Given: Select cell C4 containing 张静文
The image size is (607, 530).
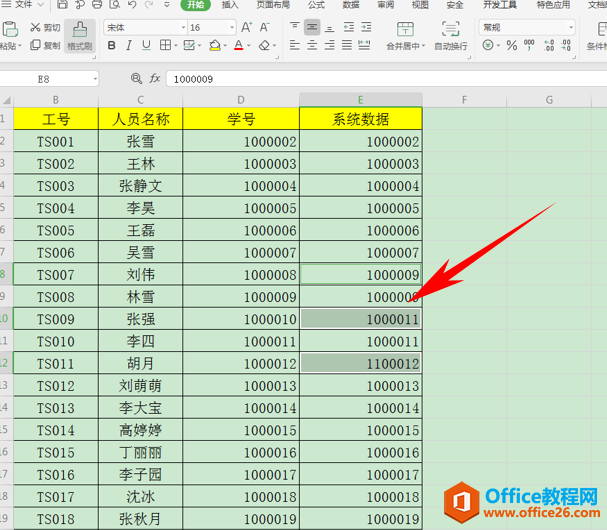Looking at the screenshot, I should coord(141,186).
